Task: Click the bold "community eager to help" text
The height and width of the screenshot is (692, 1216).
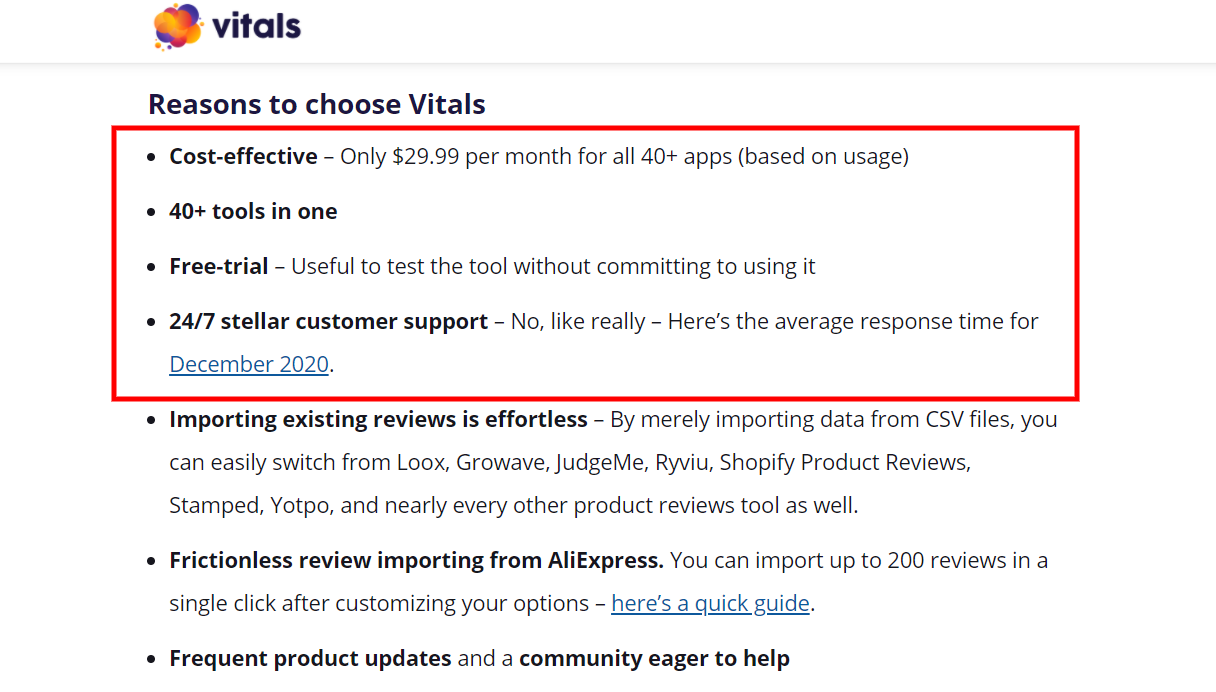Action: 654,658
